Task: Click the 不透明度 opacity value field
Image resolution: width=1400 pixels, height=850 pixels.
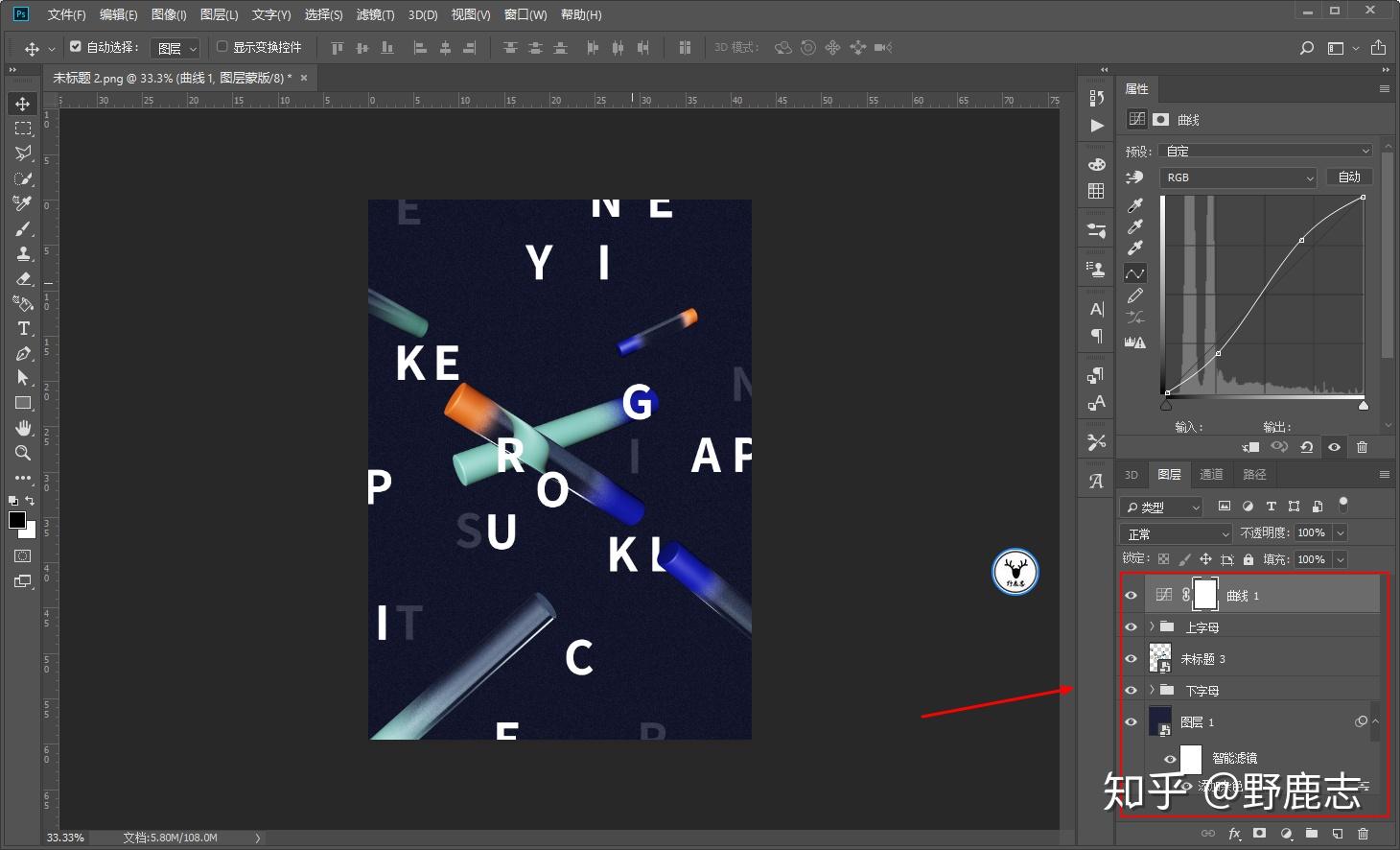Action: click(1311, 532)
